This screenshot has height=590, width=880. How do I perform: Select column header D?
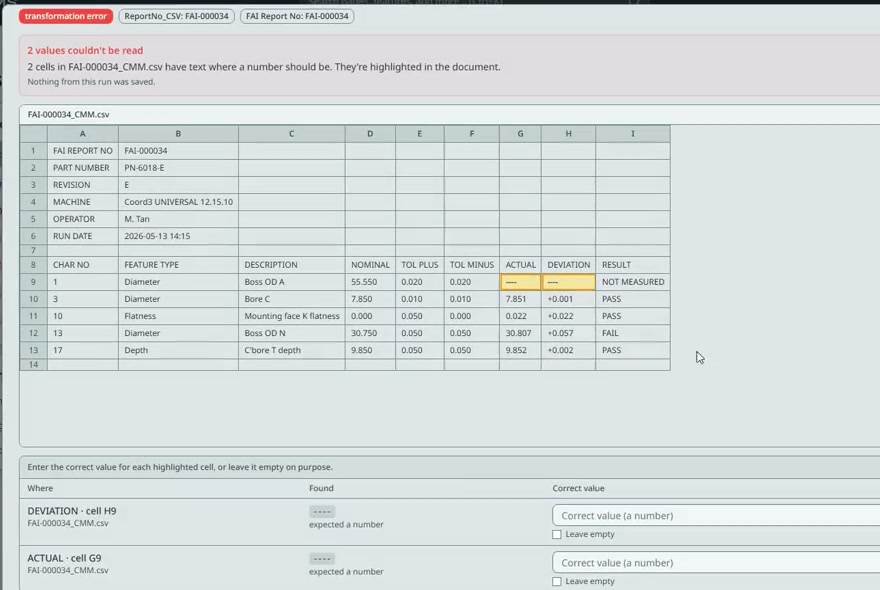(370, 134)
